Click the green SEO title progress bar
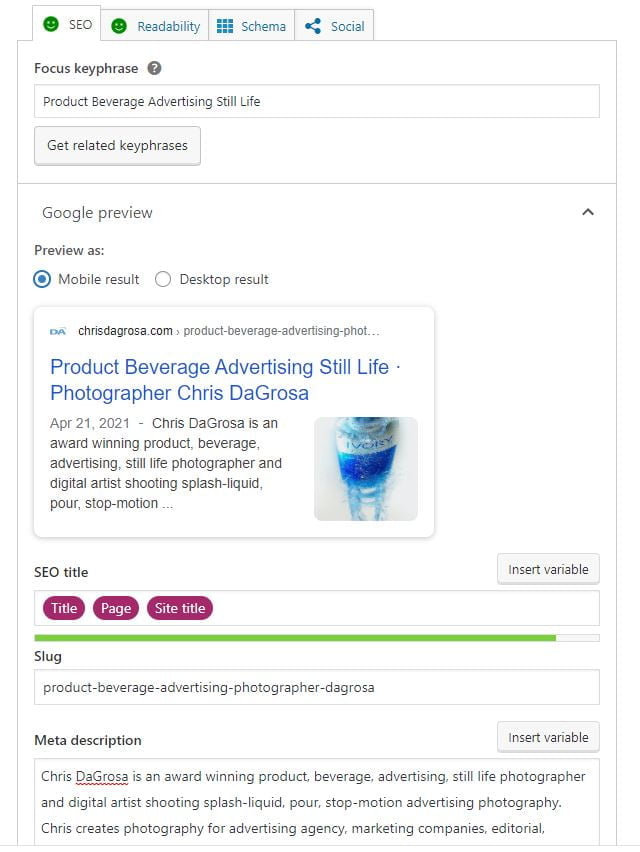The width and height of the screenshot is (640, 852). coord(295,637)
